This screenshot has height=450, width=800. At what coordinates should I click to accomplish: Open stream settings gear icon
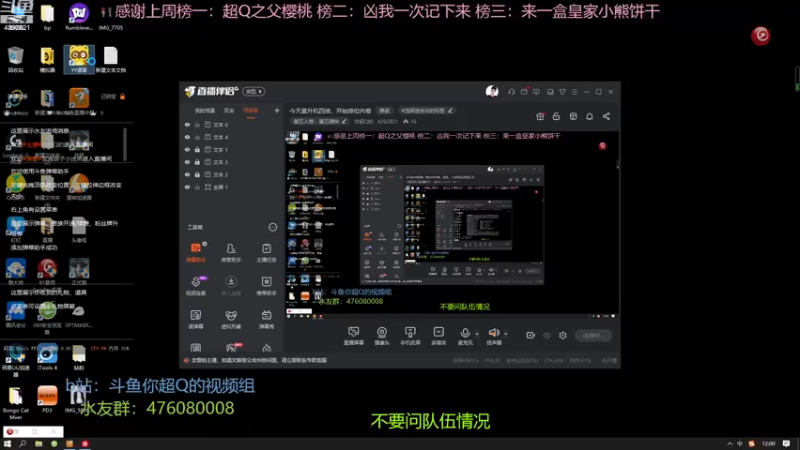coord(563,335)
